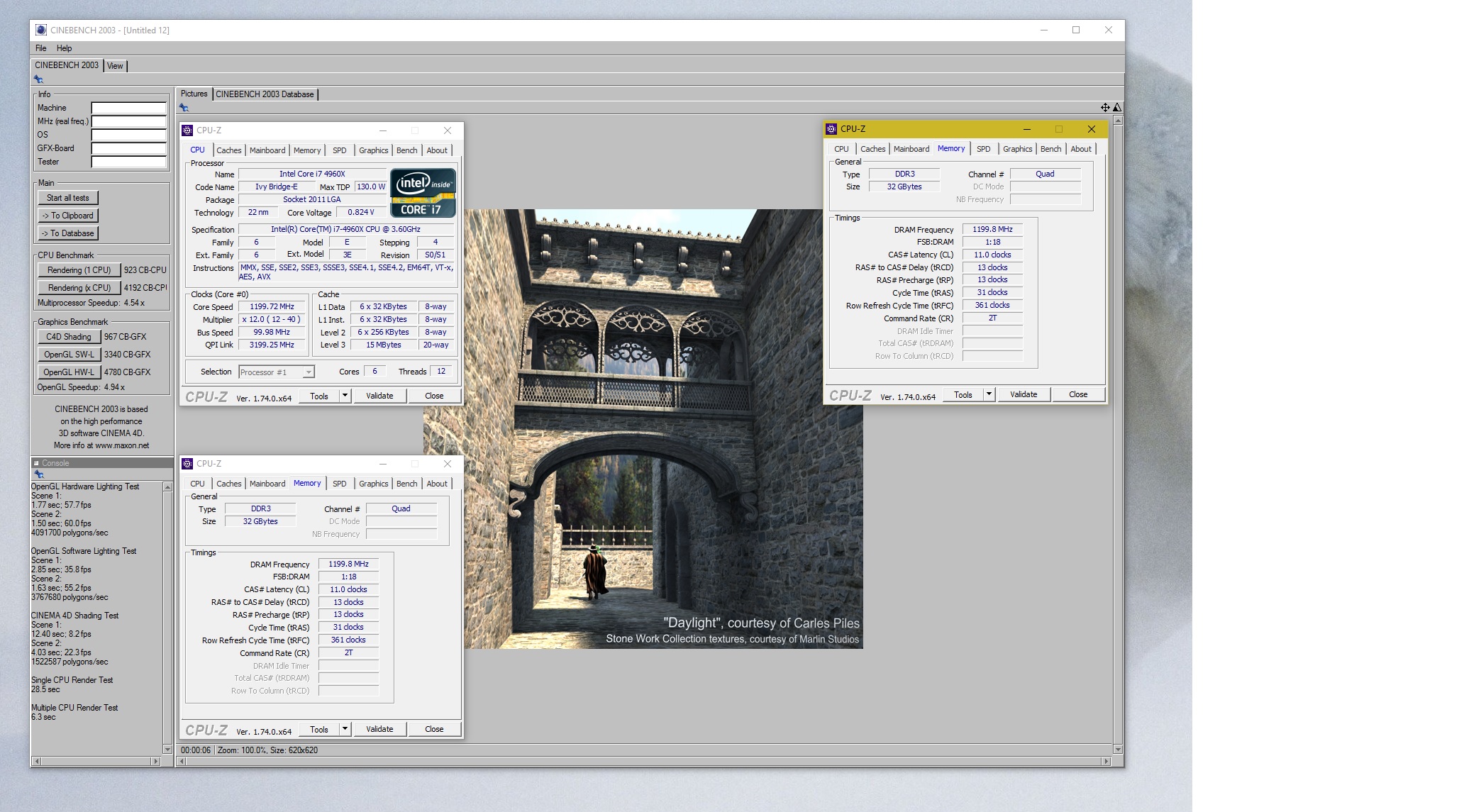The height and width of the screenshot is (812, 1464).
Task: Click the To Database button
Action: [68, 233]
